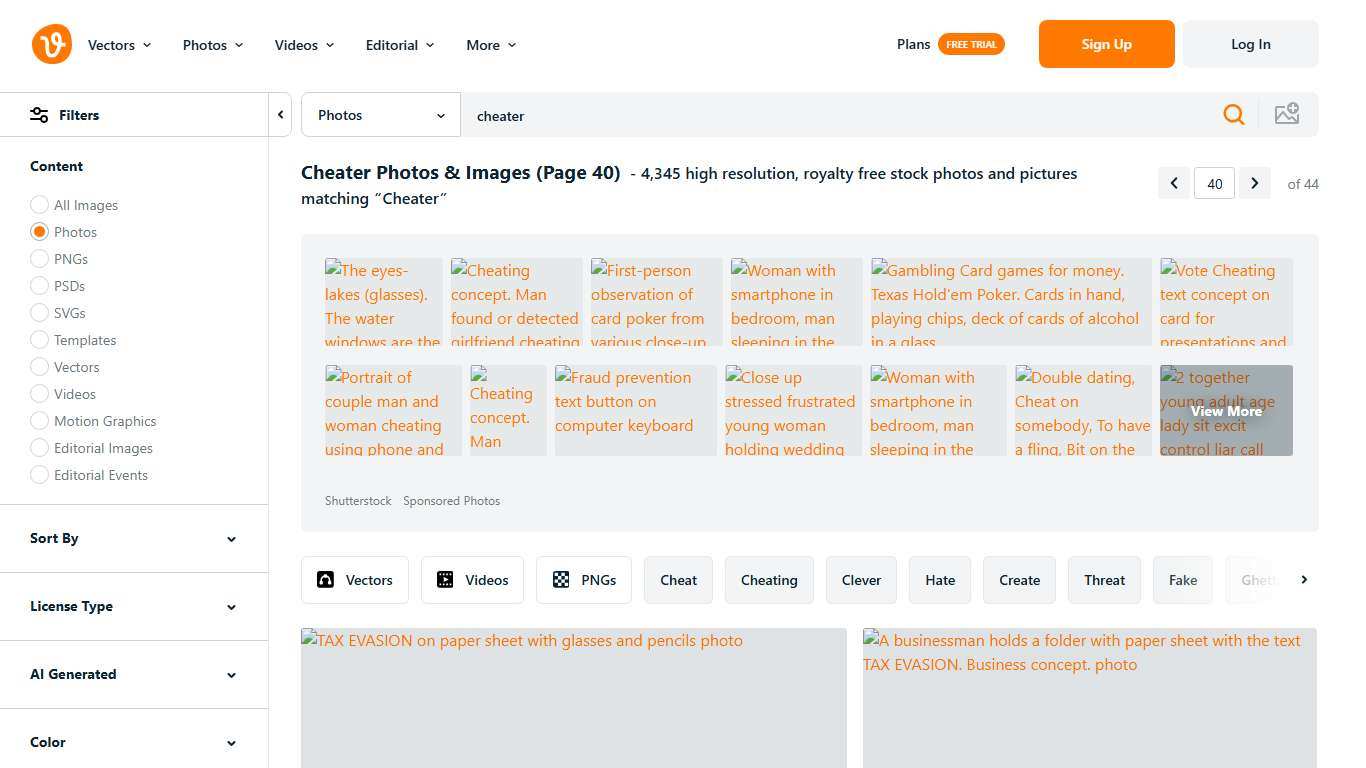Open reverse image search with the image icon

coord(1287,114)
